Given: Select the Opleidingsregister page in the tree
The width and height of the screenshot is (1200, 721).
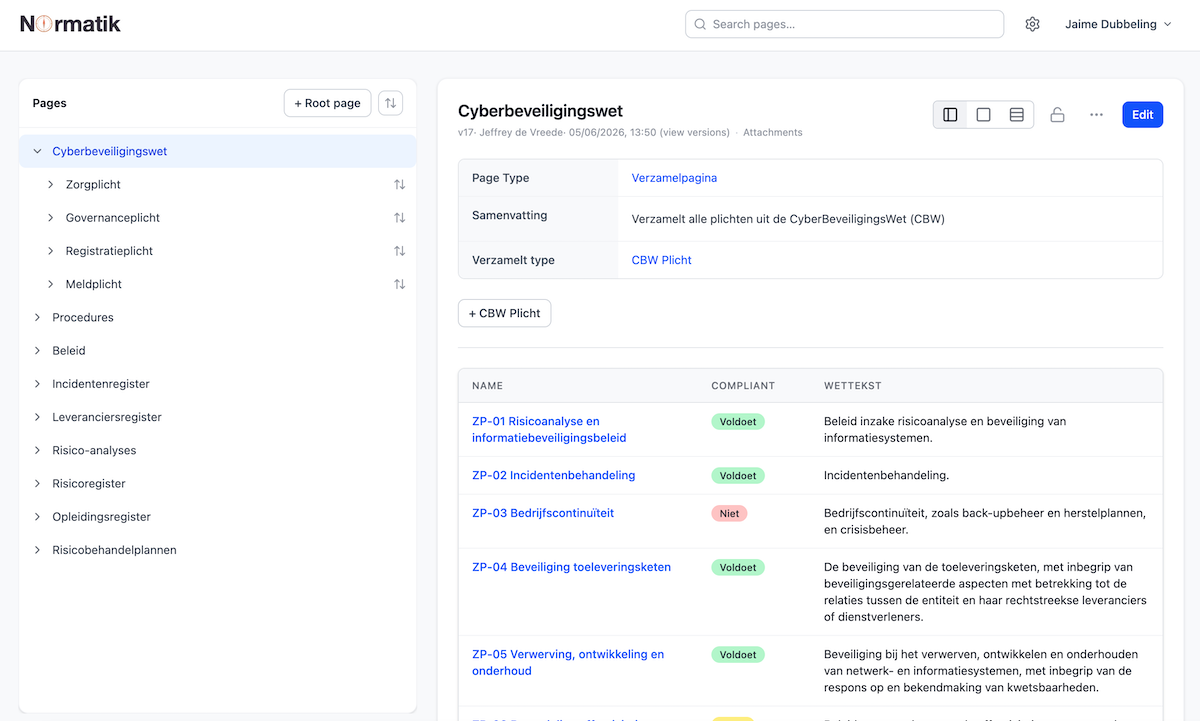Looking at the screenshot, I should coord(101,517).
